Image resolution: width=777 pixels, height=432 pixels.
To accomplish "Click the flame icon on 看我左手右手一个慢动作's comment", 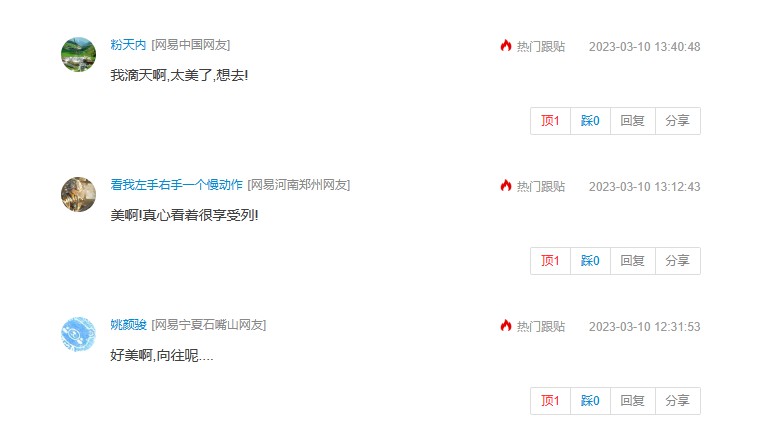I will coord(505,186).
